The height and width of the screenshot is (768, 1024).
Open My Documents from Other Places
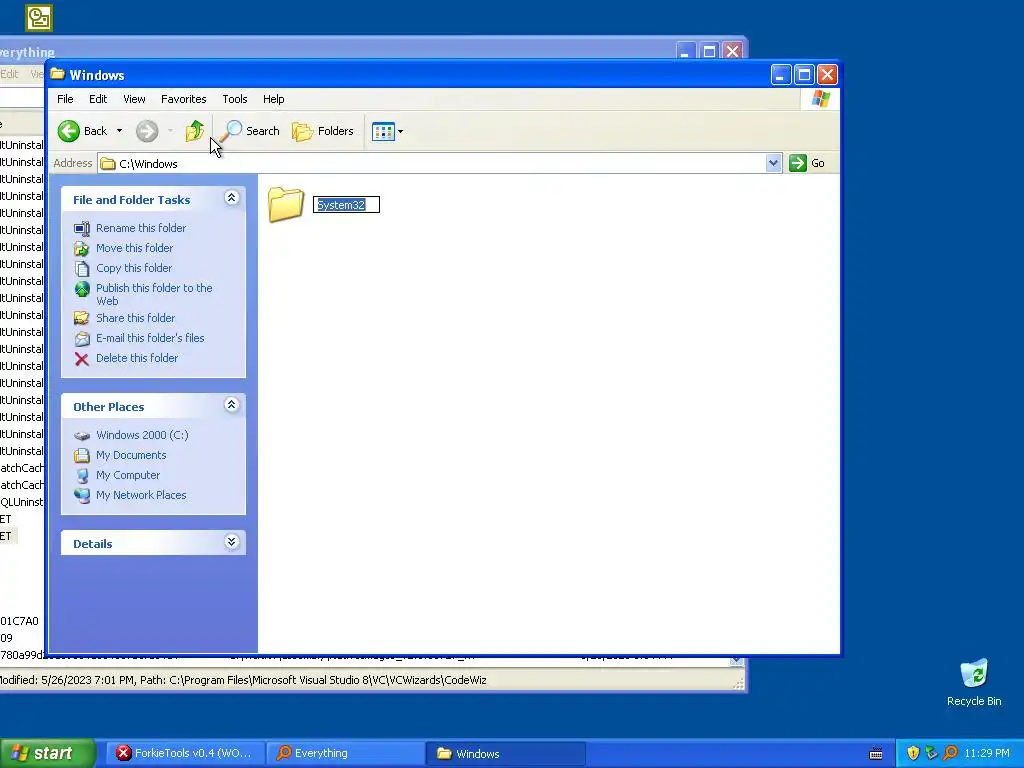[131, 455]
